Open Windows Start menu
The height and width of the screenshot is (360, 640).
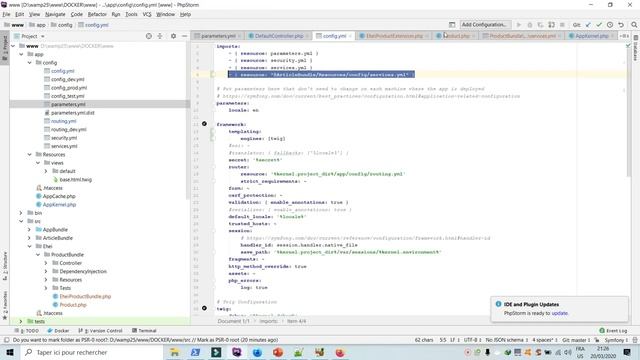click(10, 352)
